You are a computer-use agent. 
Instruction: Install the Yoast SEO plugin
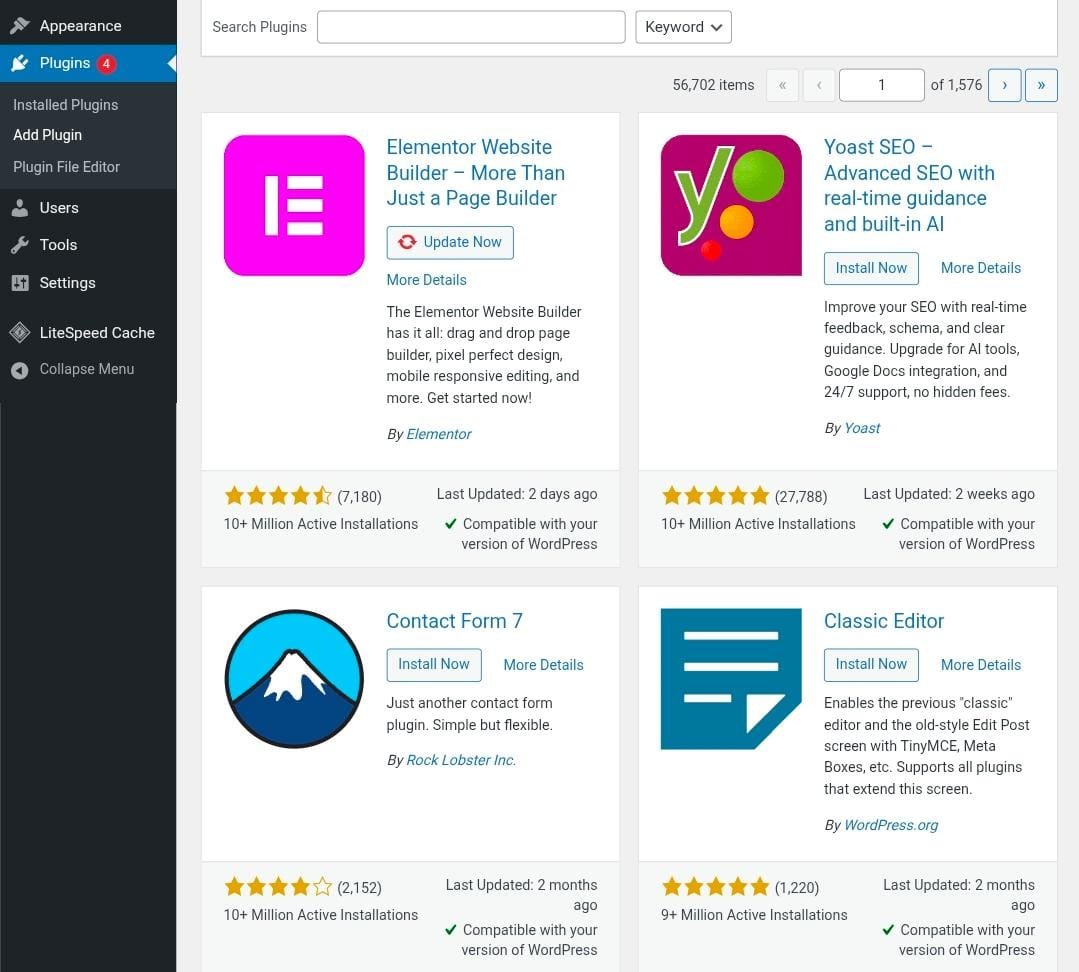pyautogui.click(x=871, y=268)
